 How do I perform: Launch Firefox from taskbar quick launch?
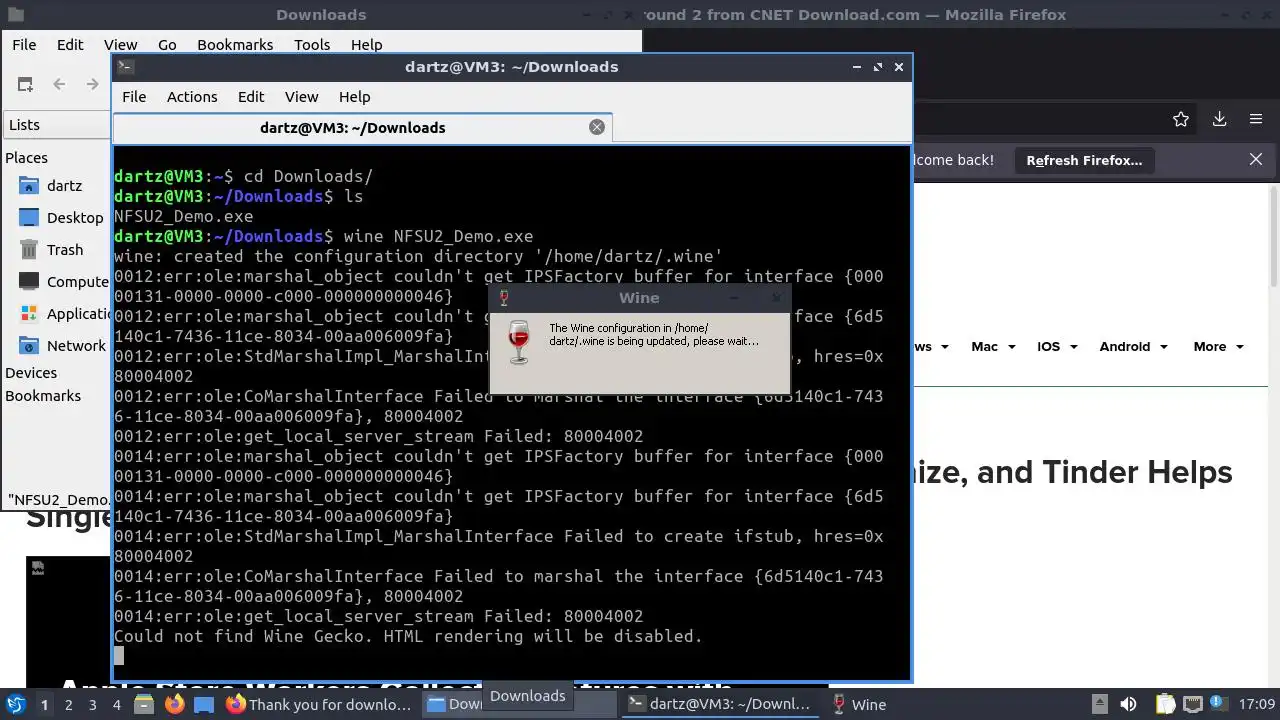click(175, 705)
